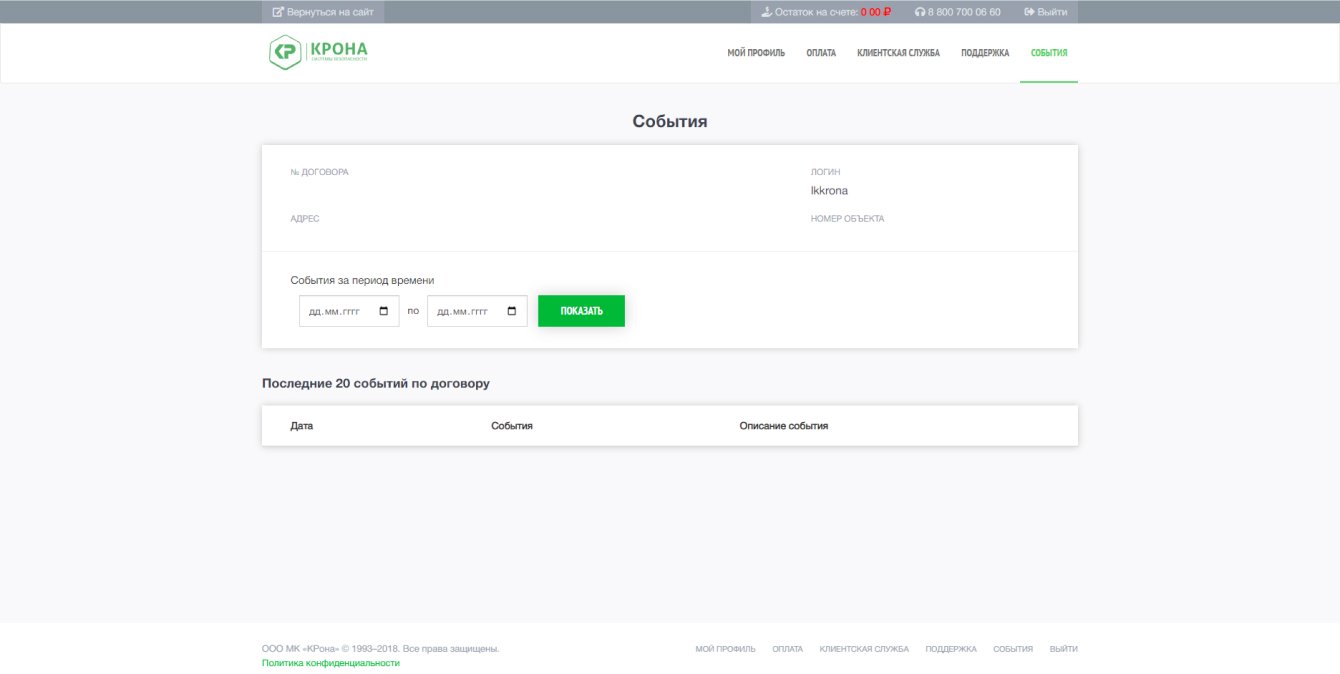Go to the Оплата section
Viewport: 1340px width, 674px height.
click(x=821, y=53)
